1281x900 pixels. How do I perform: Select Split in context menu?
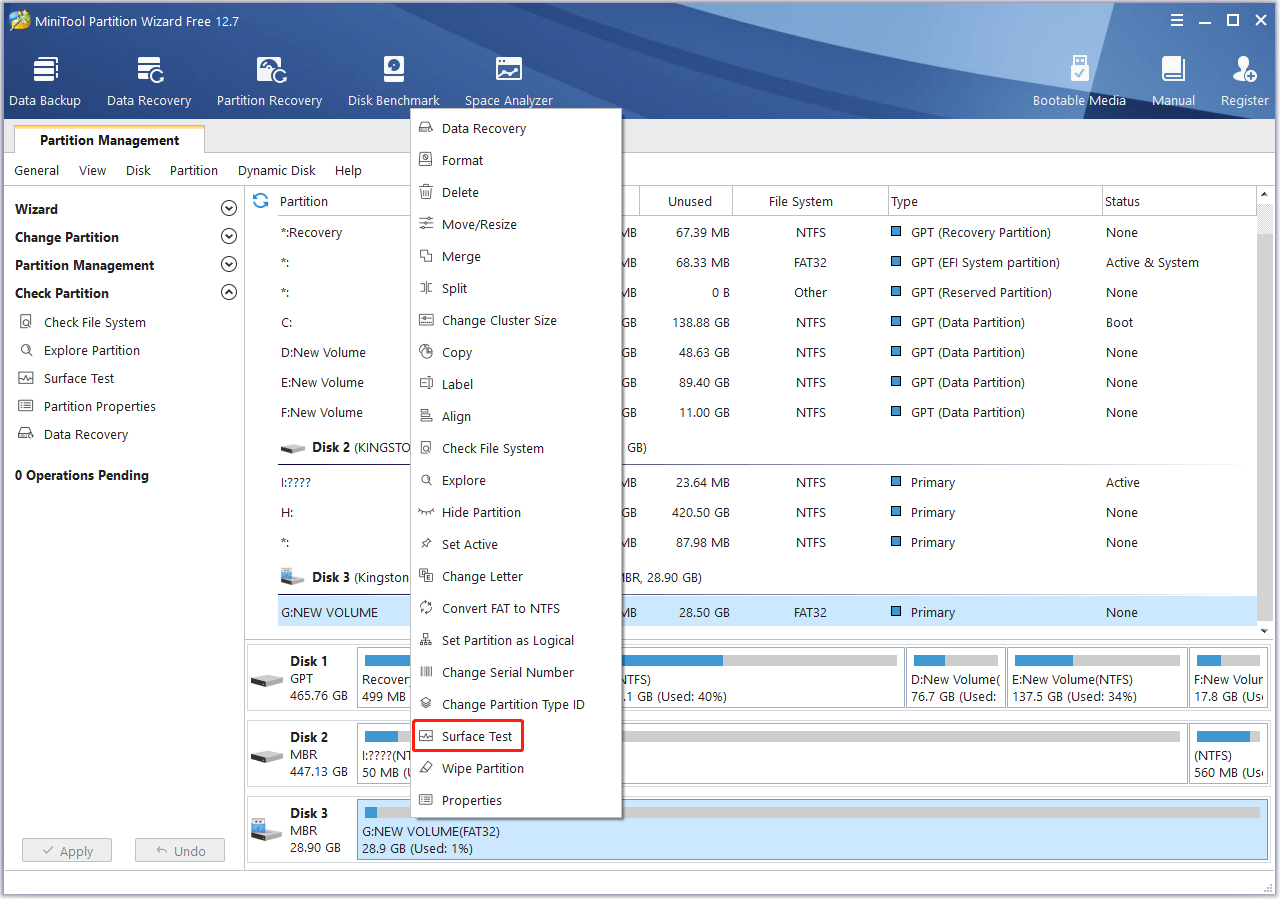tap(516, 288)
